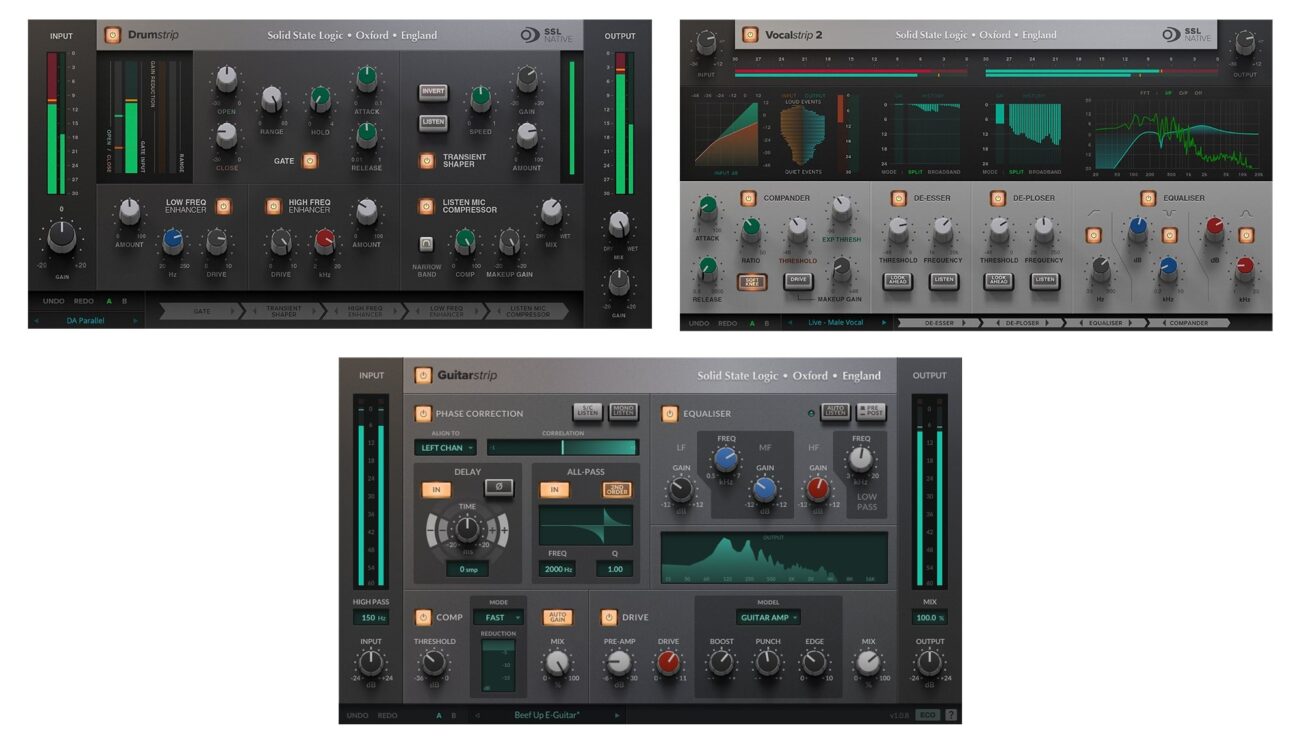Screen dimensions: 1300x749
Task: Bypass the Listen Mic Compressor section
Action: 427,206
